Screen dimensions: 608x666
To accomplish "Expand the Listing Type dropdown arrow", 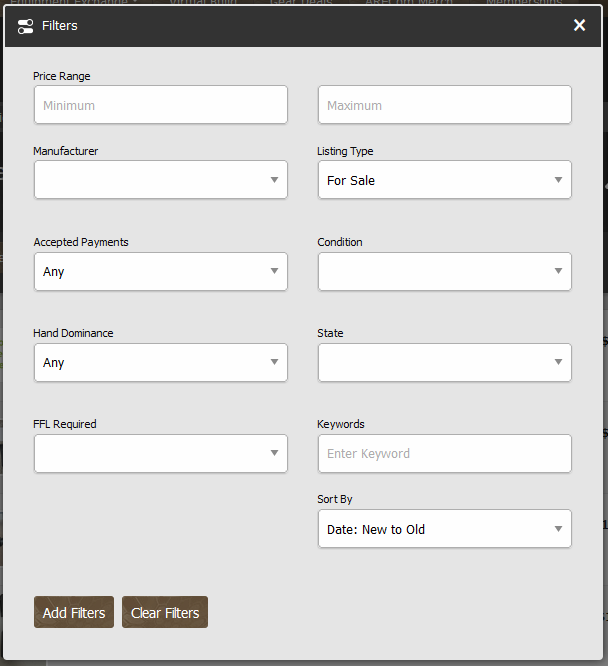I will click(x=558, y=181).
